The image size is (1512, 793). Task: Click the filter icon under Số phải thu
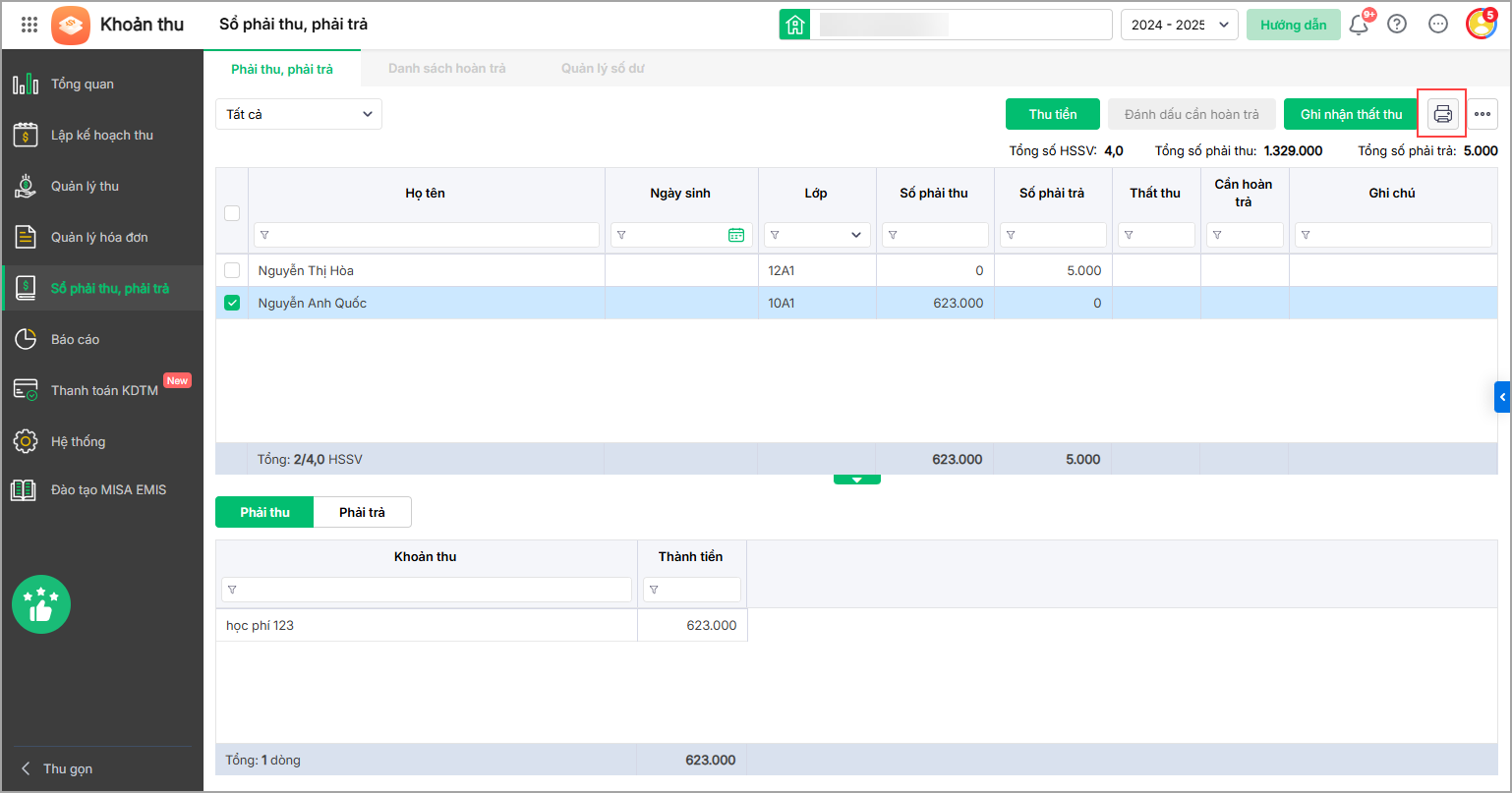[x=893, y=235]
